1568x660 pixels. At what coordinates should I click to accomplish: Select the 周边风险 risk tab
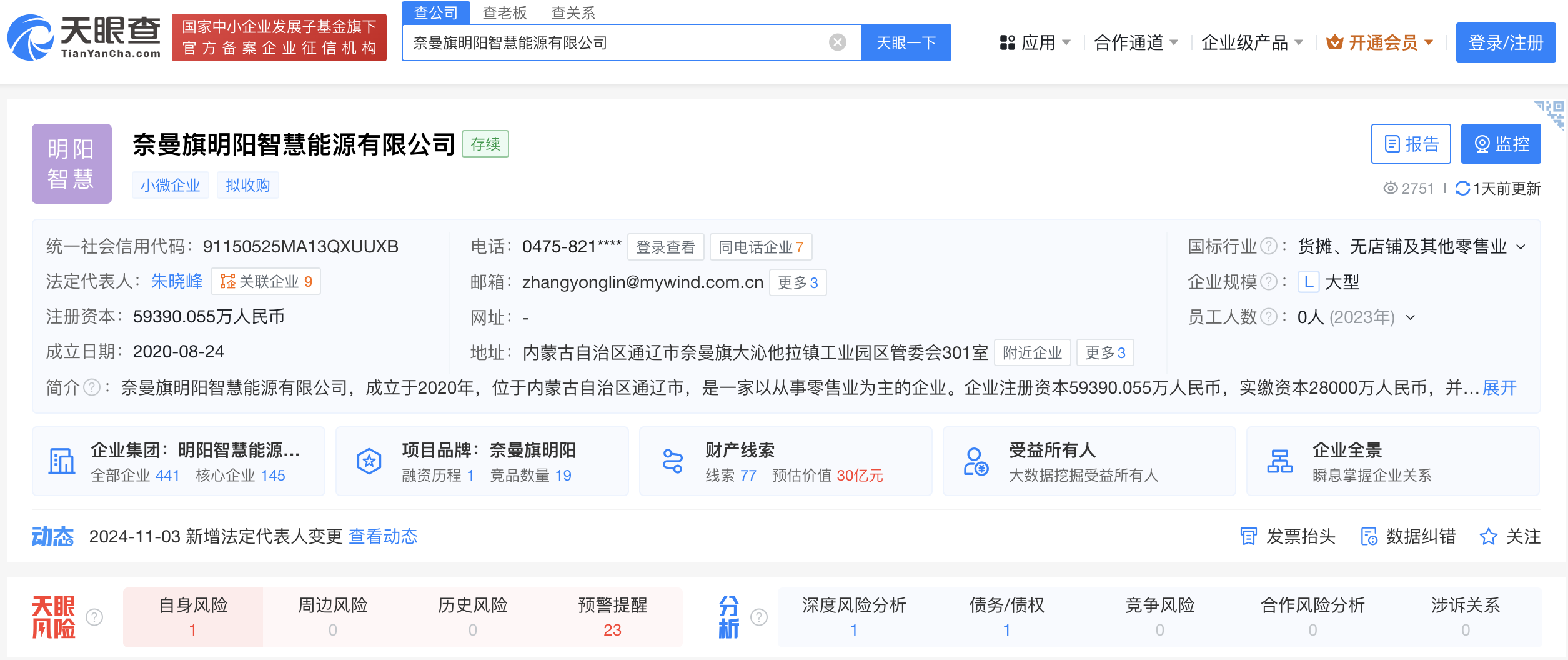tap(332, 616)
